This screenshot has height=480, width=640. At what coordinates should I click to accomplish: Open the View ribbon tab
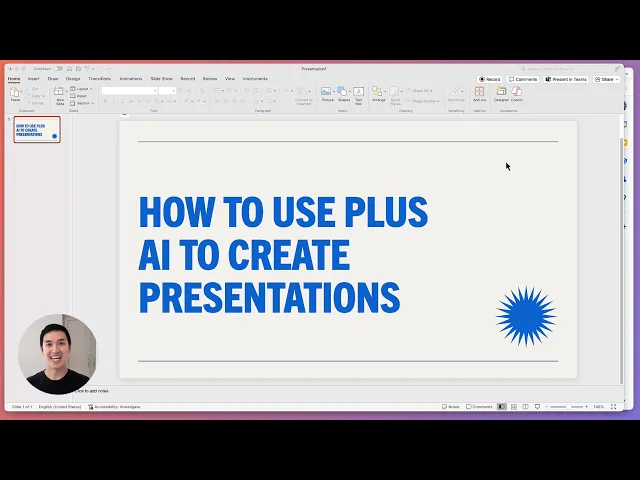pos(230,78)
